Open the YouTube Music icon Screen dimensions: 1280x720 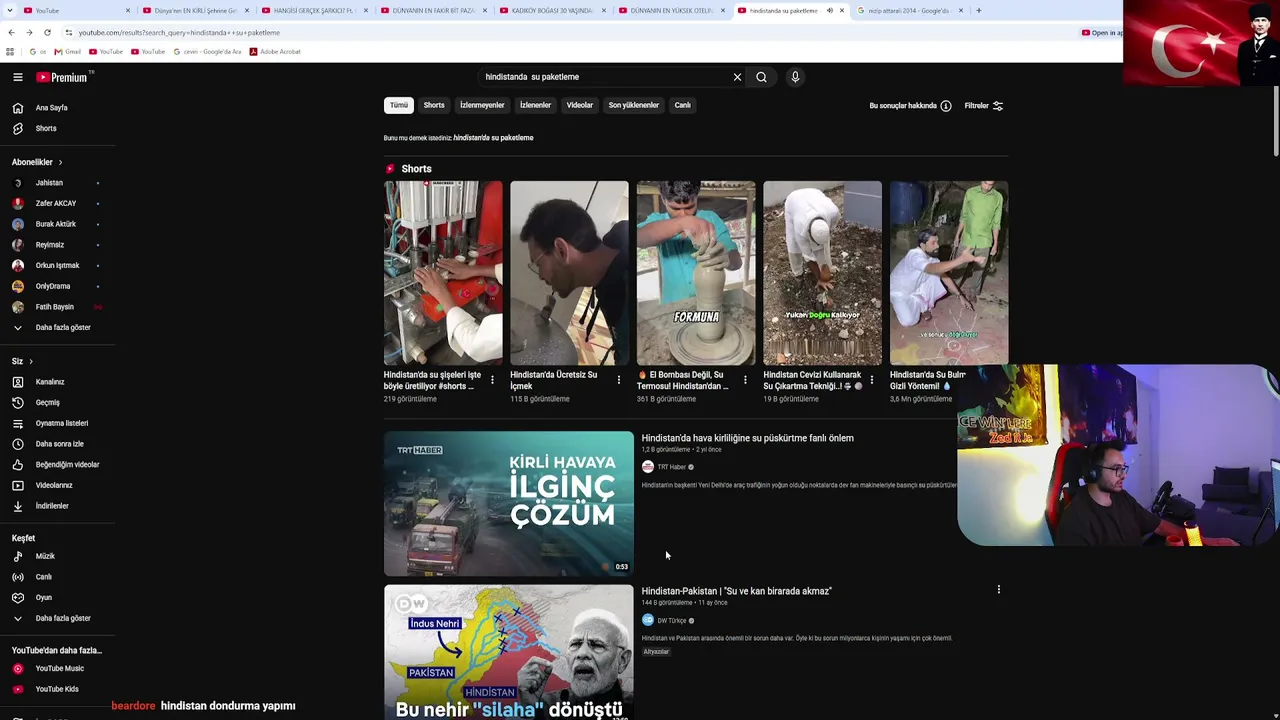coord(18,669)
